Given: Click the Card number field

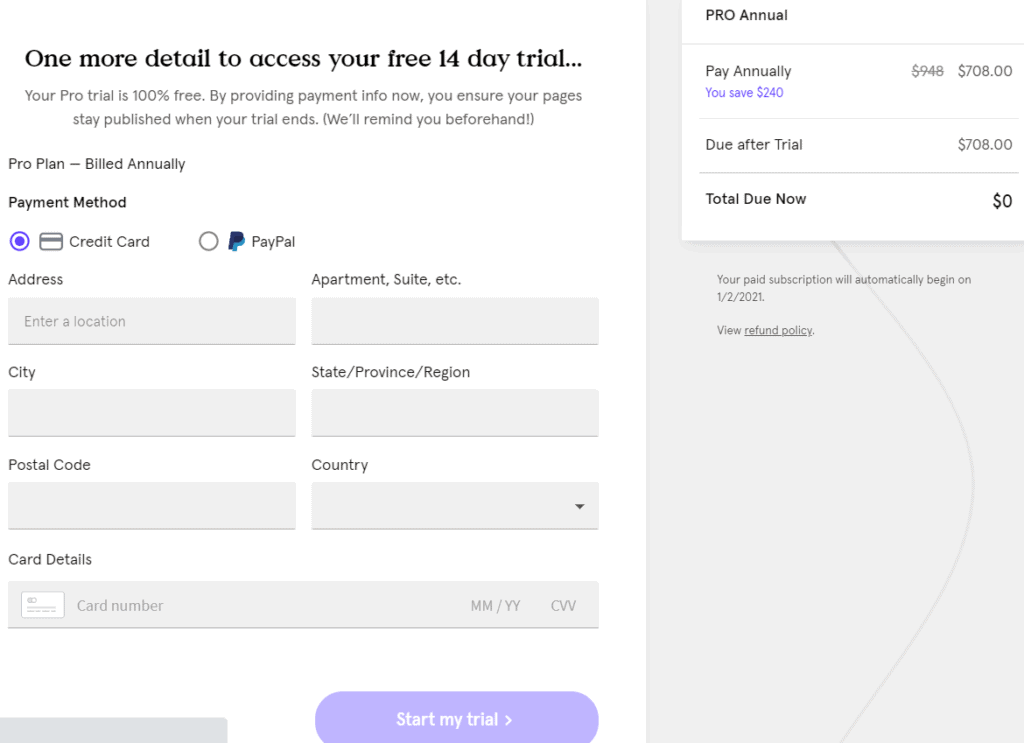Looking at the screenshot, I should pyautogui.click(x=261, y=606).
